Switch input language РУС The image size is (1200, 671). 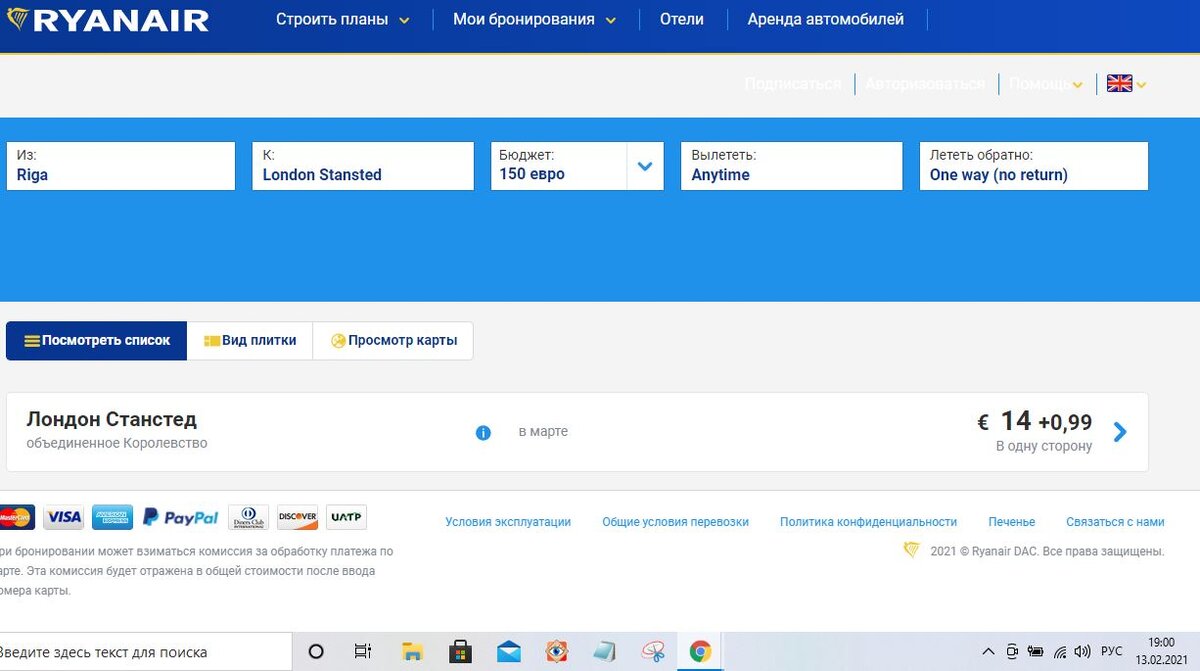[x=1112, y=652]
